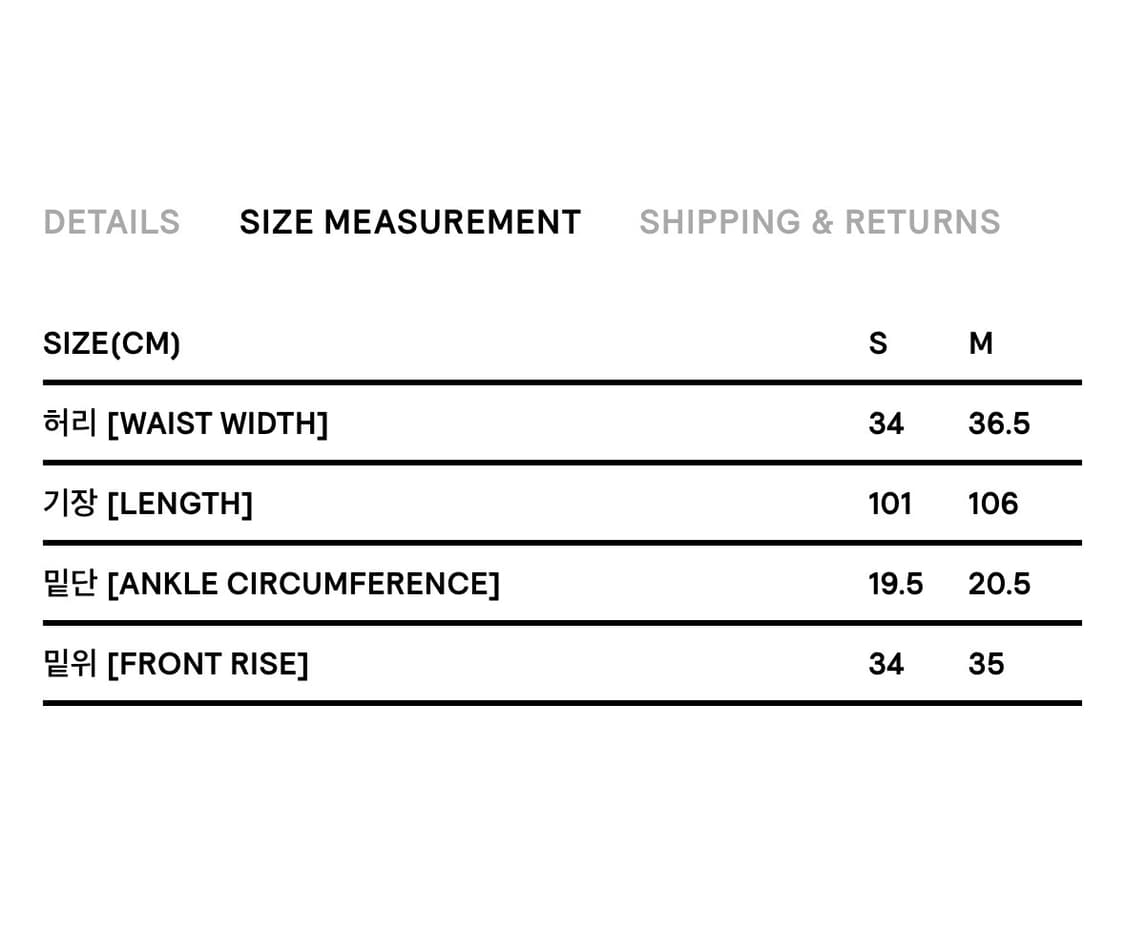Click the SIZE(CM) column header

[112, 344]
